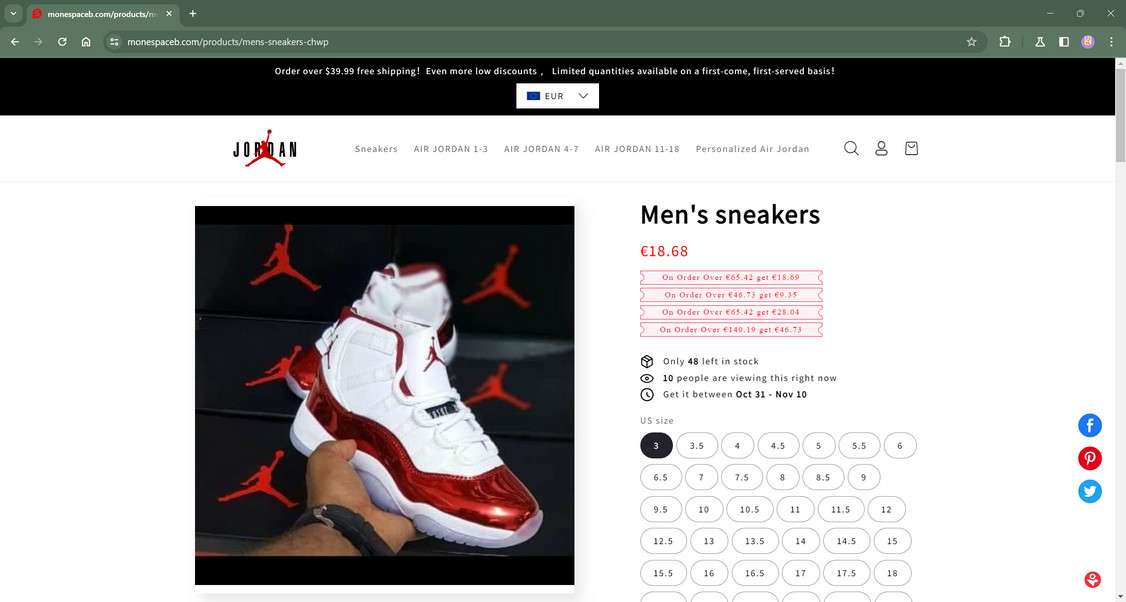Viewport: 1126px width, 602px height.
Task: Pick size 12
Action: click(886, 509)
